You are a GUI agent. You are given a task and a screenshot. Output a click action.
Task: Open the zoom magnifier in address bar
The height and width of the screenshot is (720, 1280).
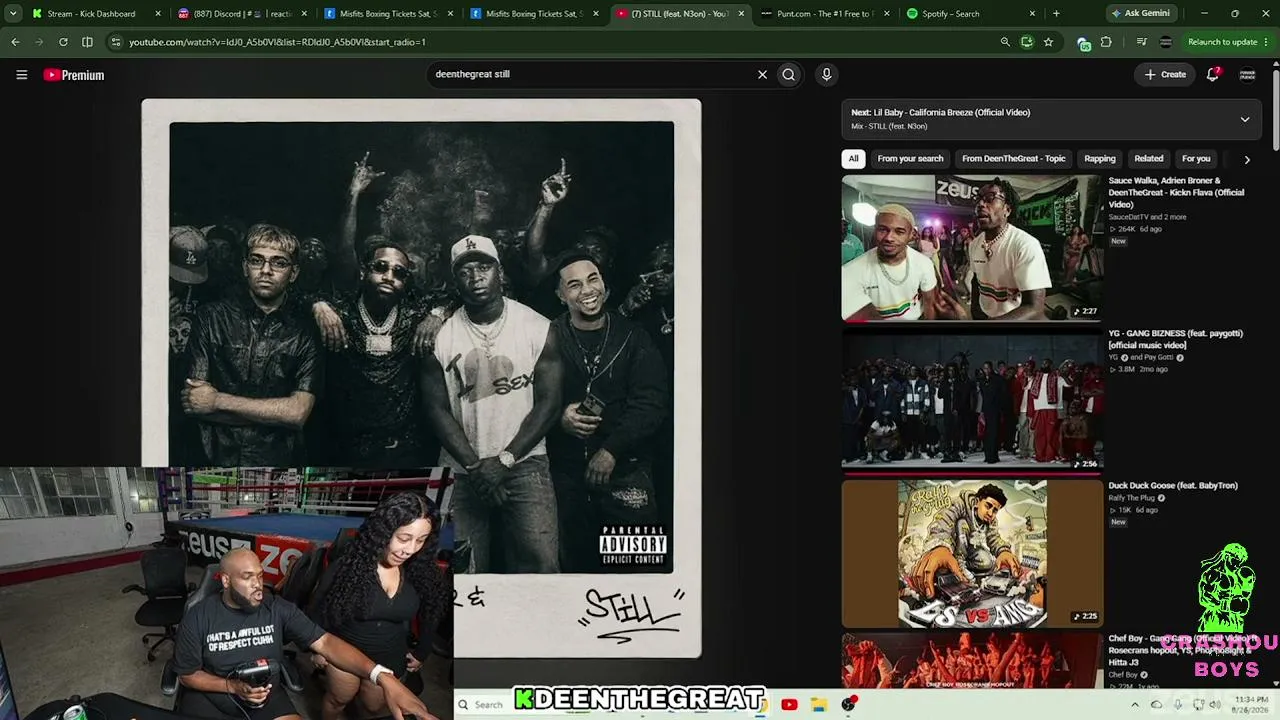point(1005,42)
